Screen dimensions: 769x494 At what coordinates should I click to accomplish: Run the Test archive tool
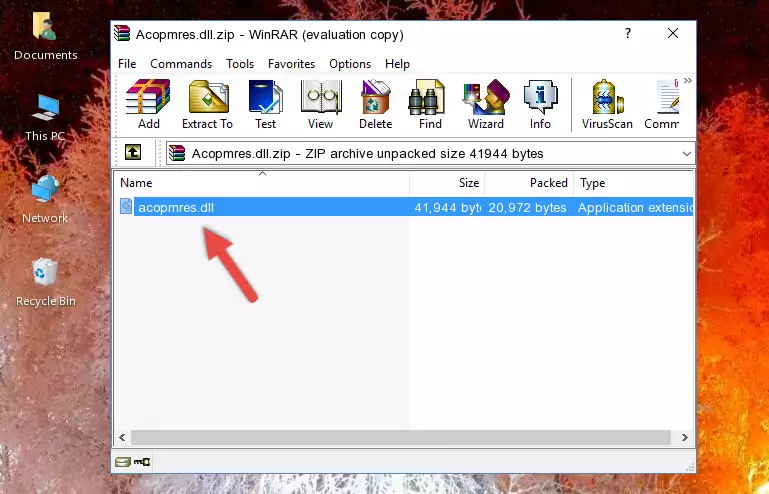tap(265, 104)
